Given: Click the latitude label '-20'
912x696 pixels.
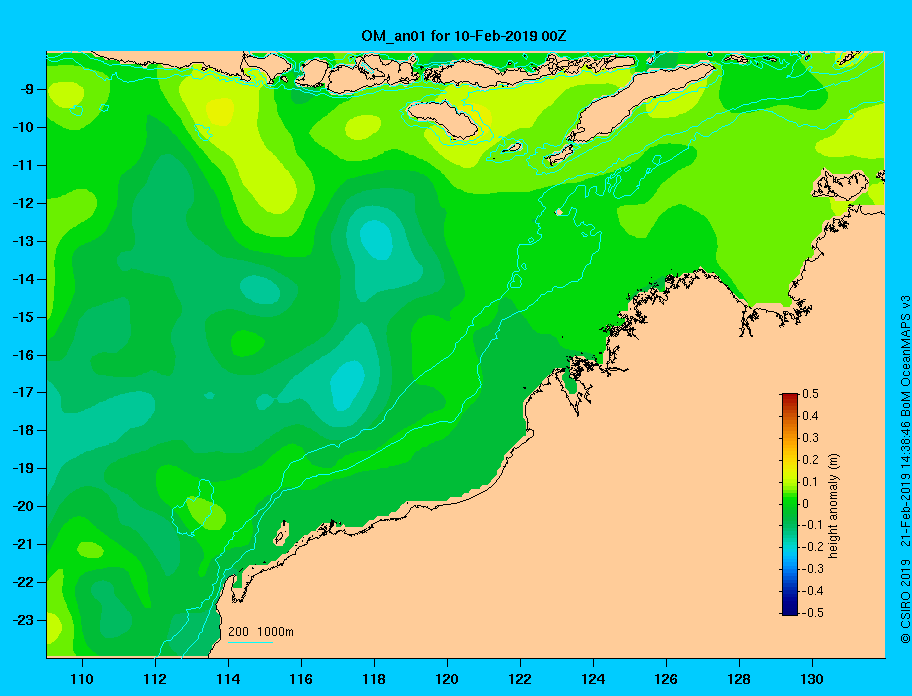Looking at the screenshot, I should click(23, 506).
